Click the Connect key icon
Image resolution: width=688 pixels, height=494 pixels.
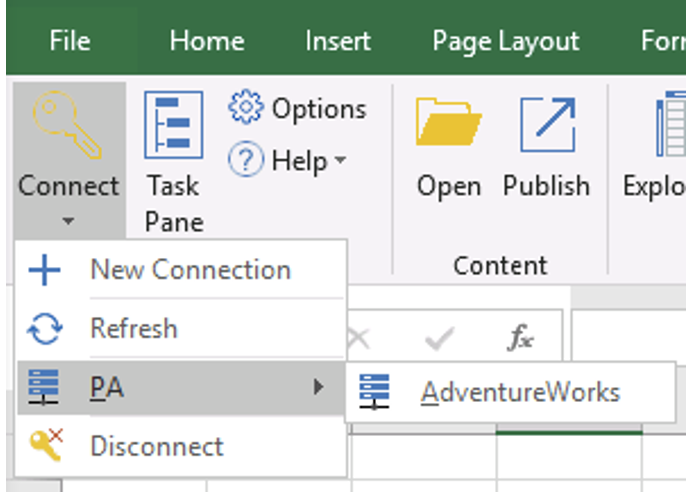(68, 126)
